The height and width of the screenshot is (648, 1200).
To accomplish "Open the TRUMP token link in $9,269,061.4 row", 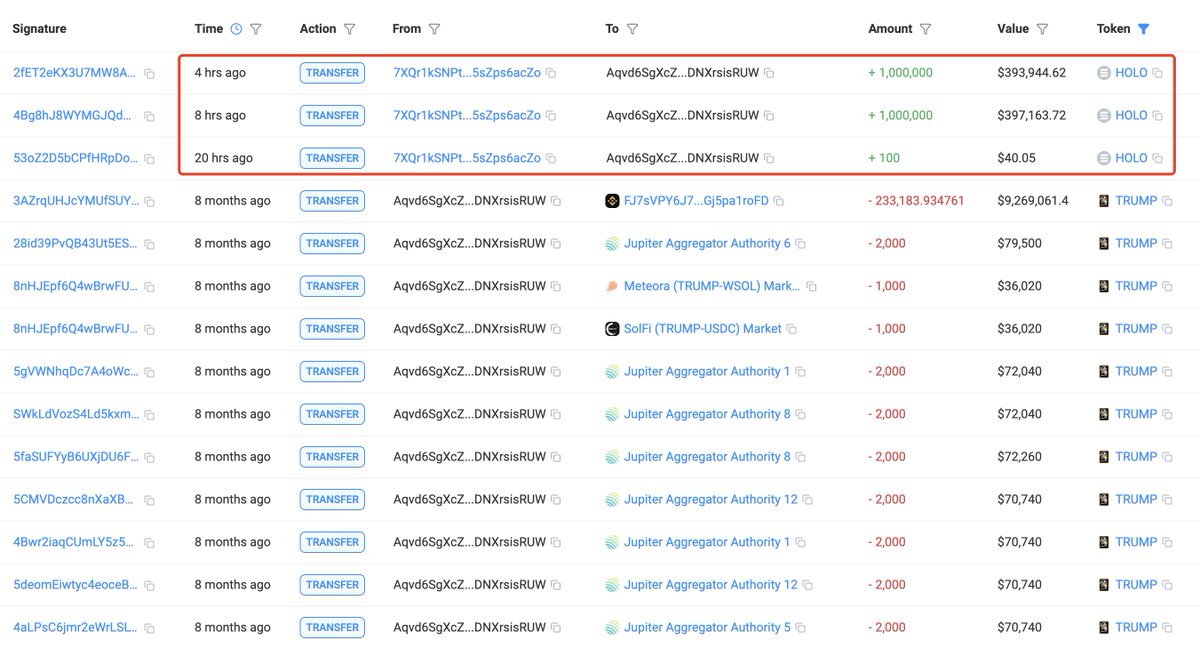I will click(x=1136, y=201).
